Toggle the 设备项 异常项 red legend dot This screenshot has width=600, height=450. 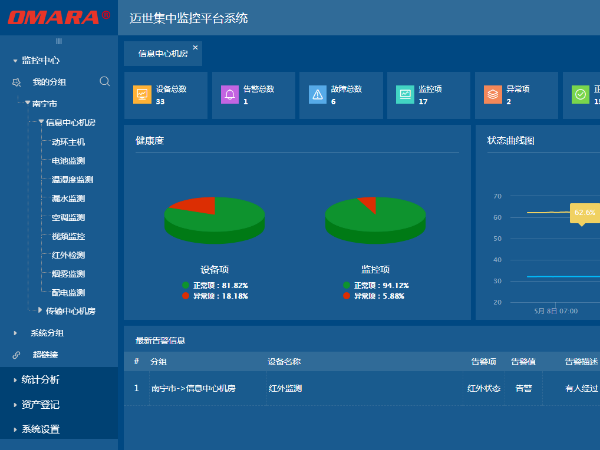[185, 296]
